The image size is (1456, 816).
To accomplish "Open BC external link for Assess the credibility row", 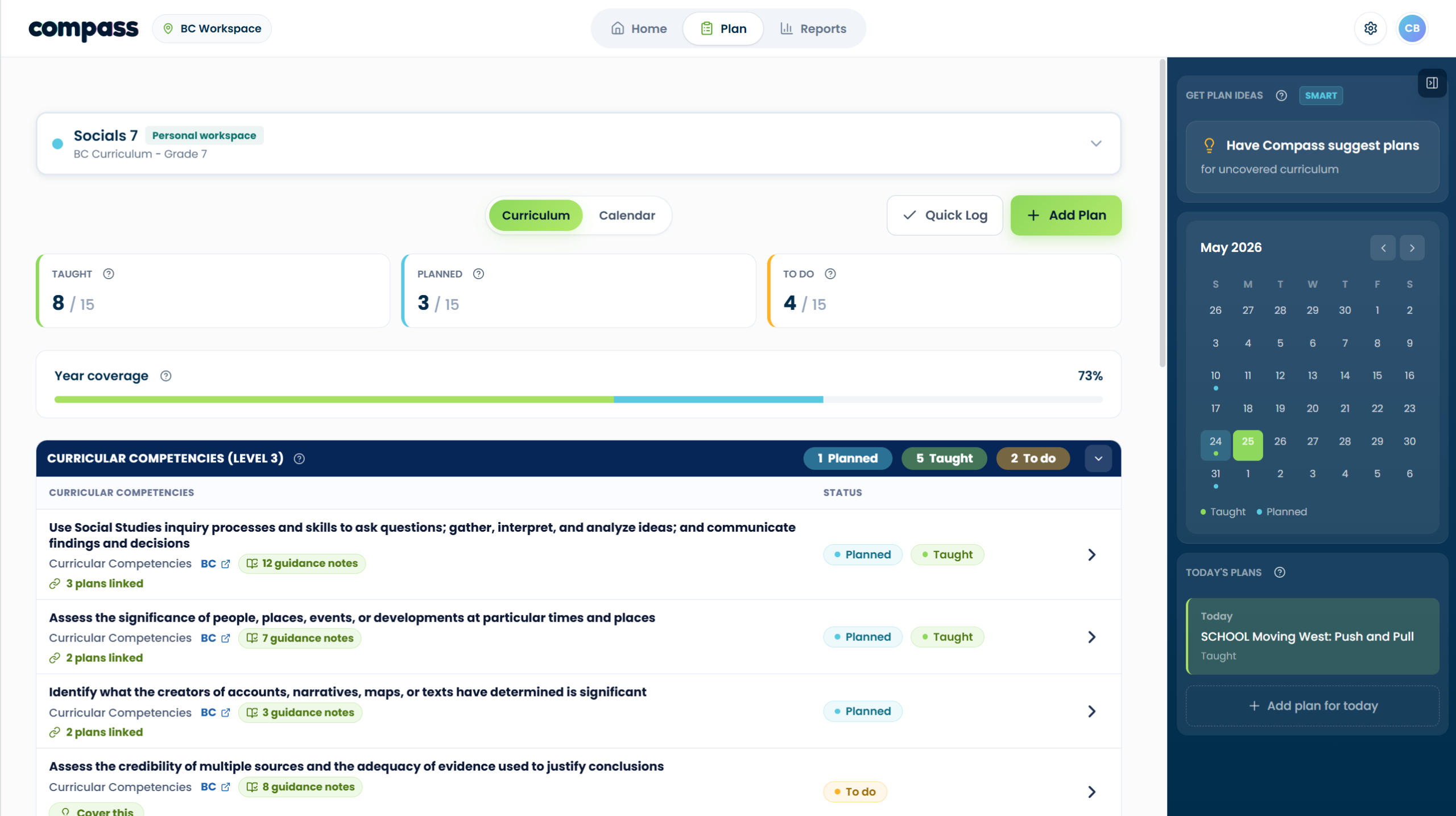I will click(216, 787).
